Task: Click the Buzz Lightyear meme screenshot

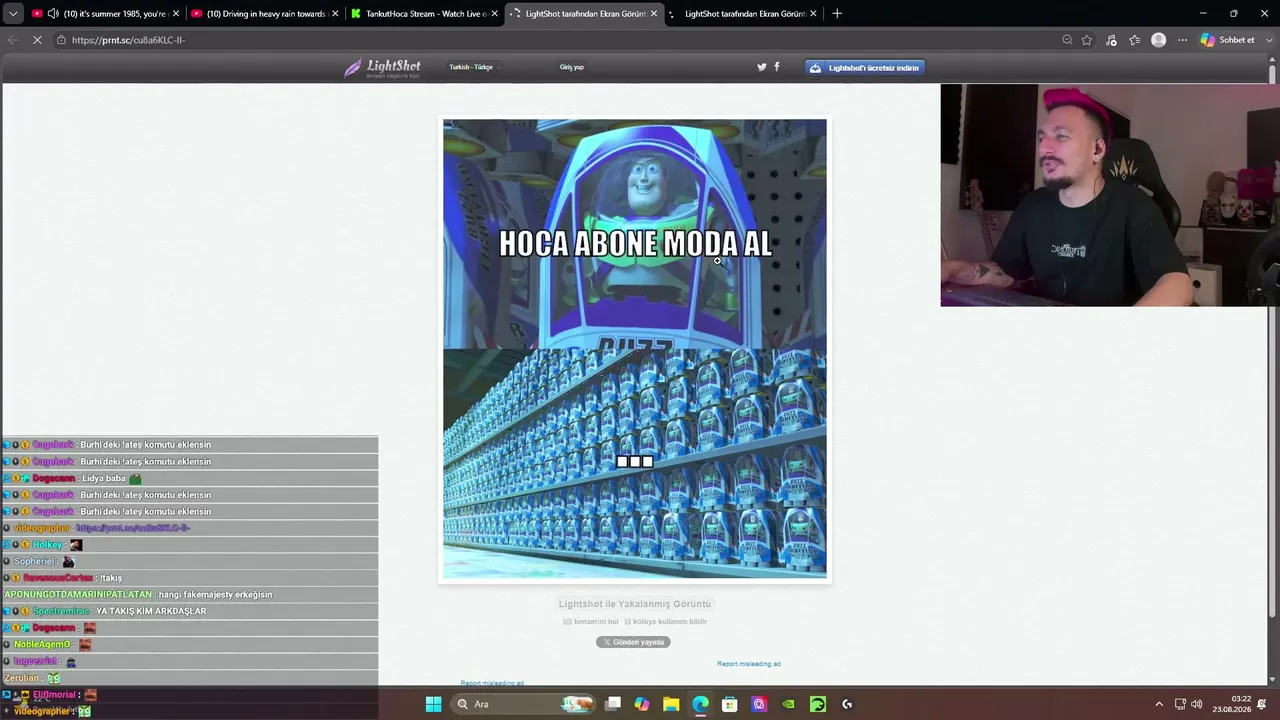Action: tap(635, 349)
